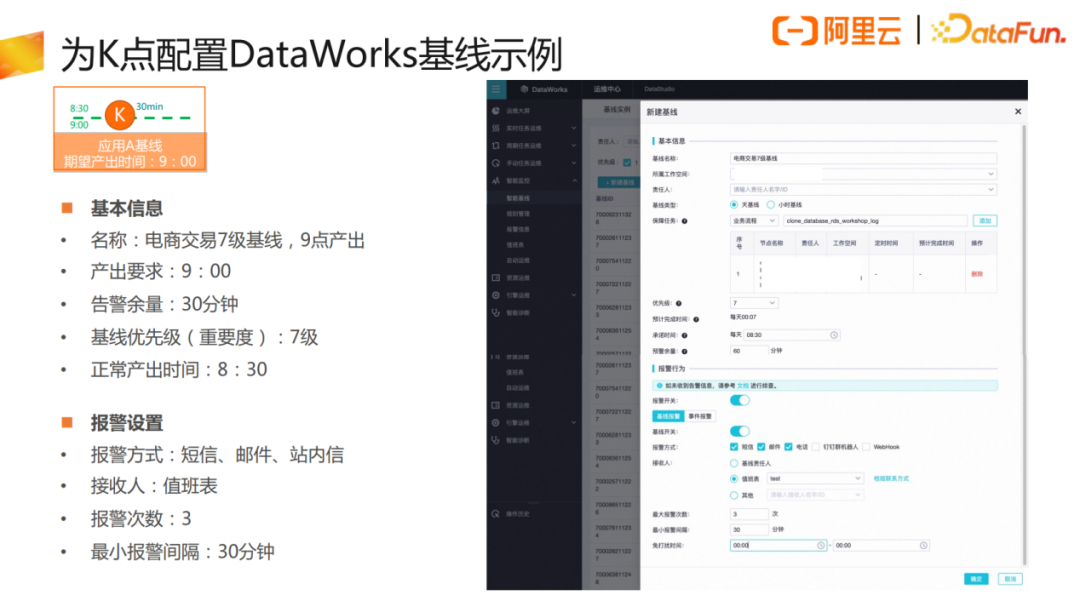Enable the WebHook checkbox
This screenshot has height=601, width=1080.
(x=866, y=447)
